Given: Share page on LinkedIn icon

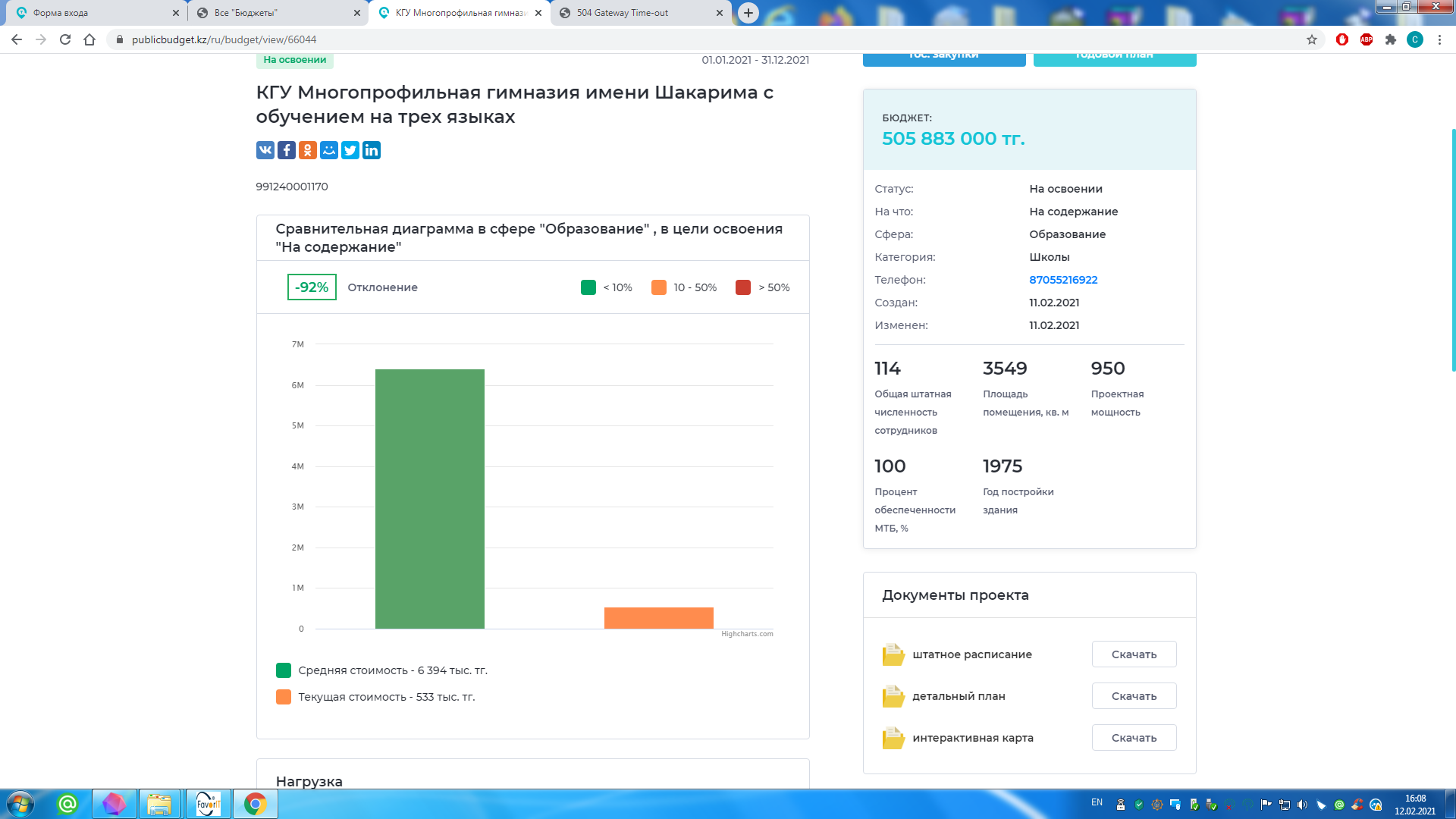Looking at the screenshot, I should (x=371, y=150).
